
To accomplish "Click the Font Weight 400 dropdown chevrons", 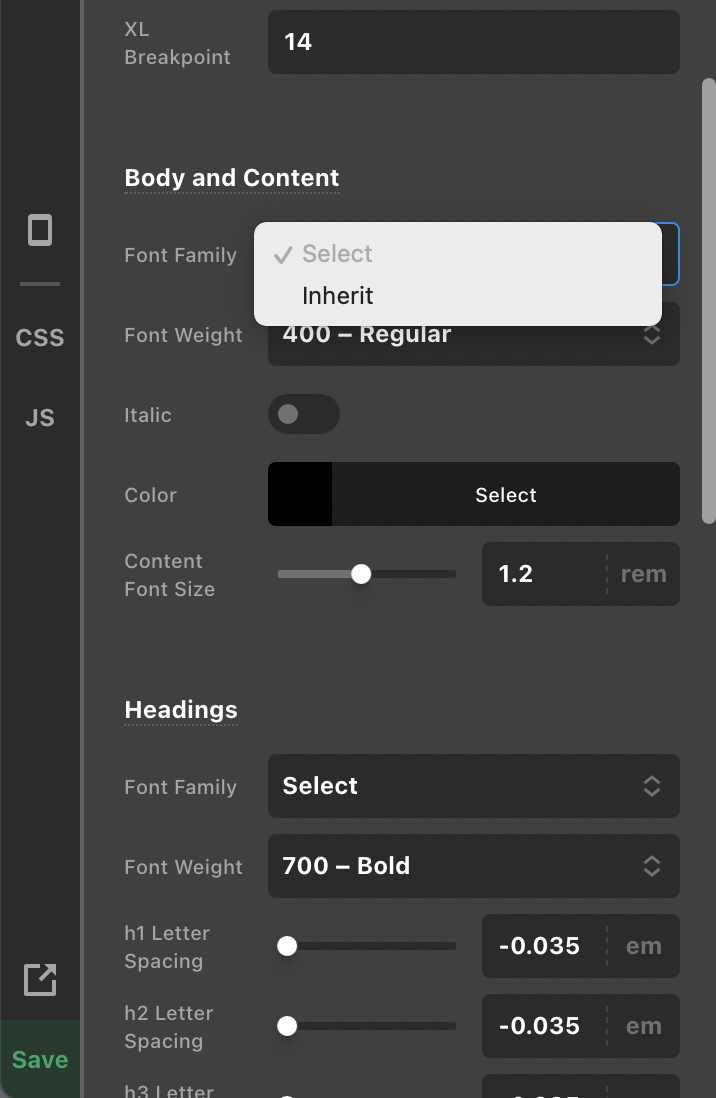I will click(652, 335).
